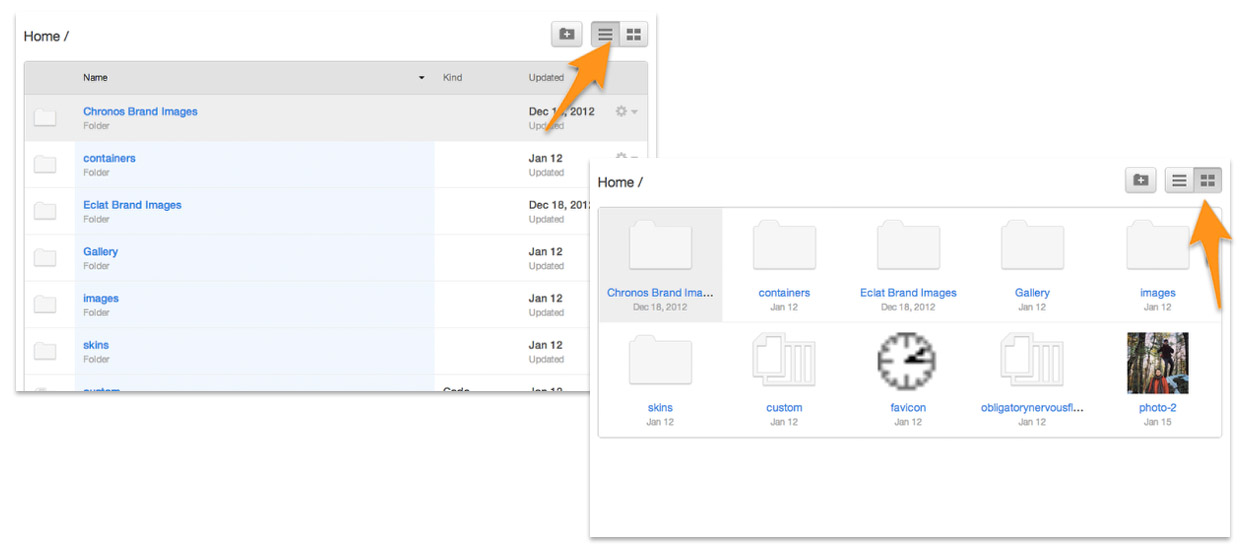The height and width of the screenshot is (552, 1246).
Task: Select list view toggle in grid view window
Action: click(x=1179, y=180)
